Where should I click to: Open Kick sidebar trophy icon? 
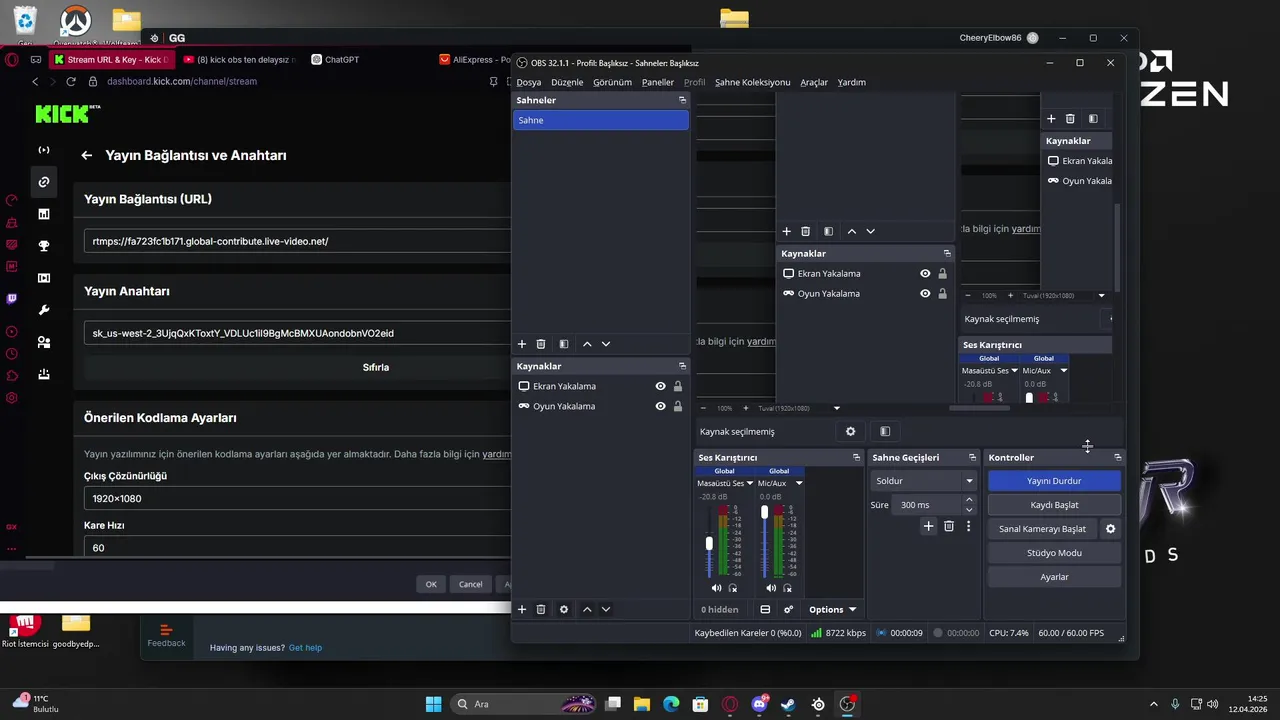(x=43, y=246)
